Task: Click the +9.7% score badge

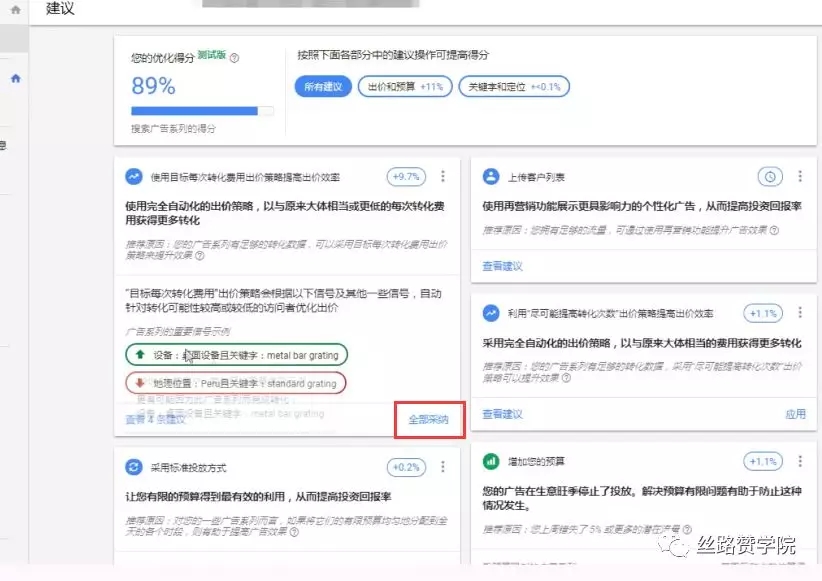Action: [406, 177]
